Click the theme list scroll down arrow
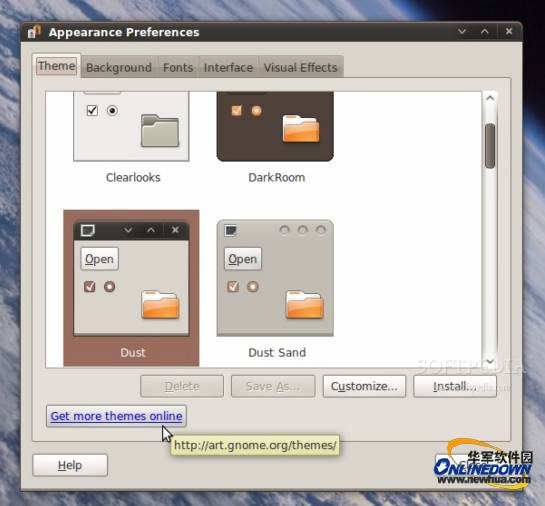The height and width of the screenshot is (506, 545). click(490, 361)
